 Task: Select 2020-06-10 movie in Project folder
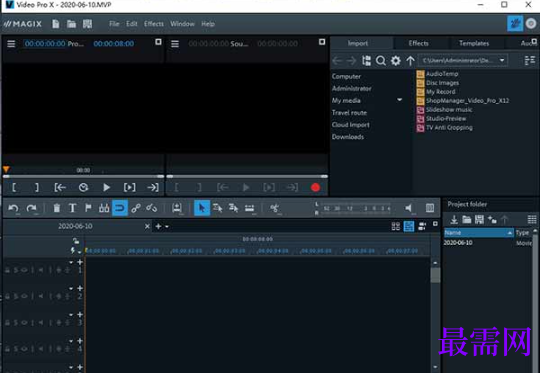458,243
